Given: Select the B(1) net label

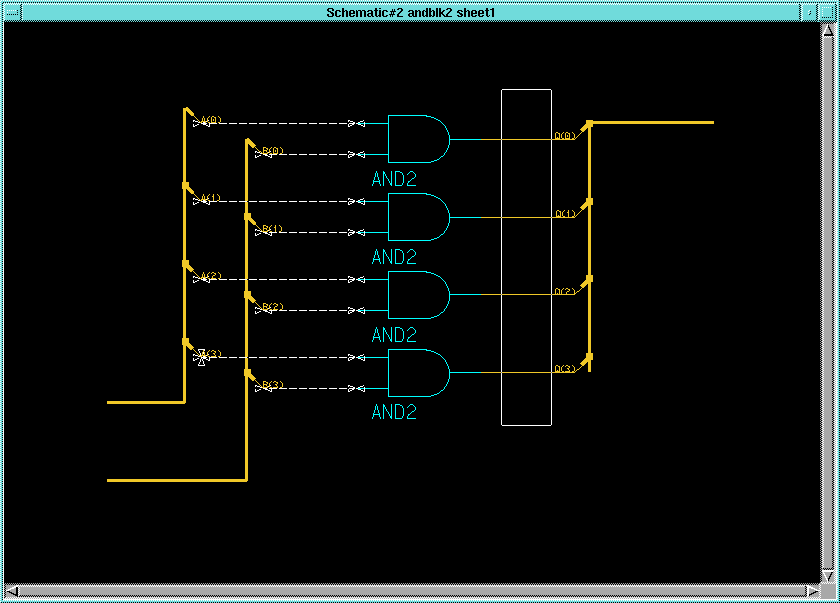Looking at the screenshot, I should pos(273,229).
